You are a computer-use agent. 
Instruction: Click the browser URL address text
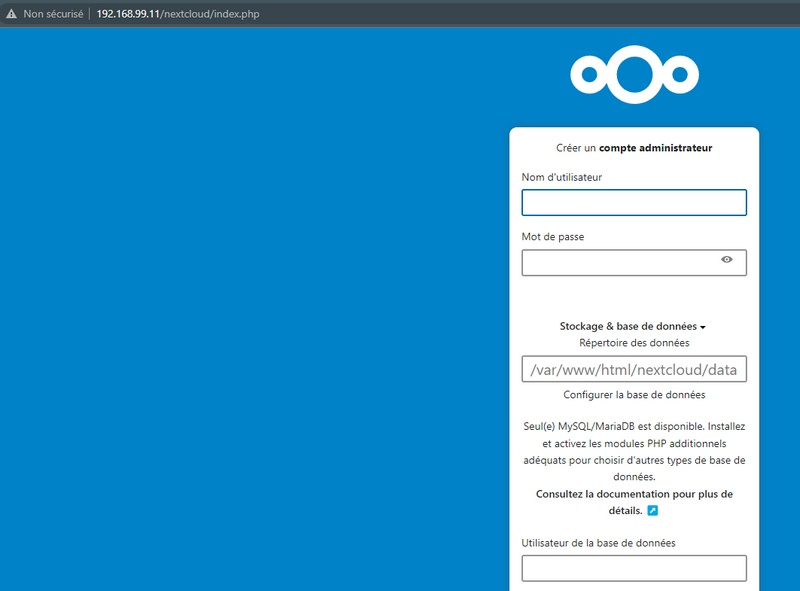coord(177,16)
